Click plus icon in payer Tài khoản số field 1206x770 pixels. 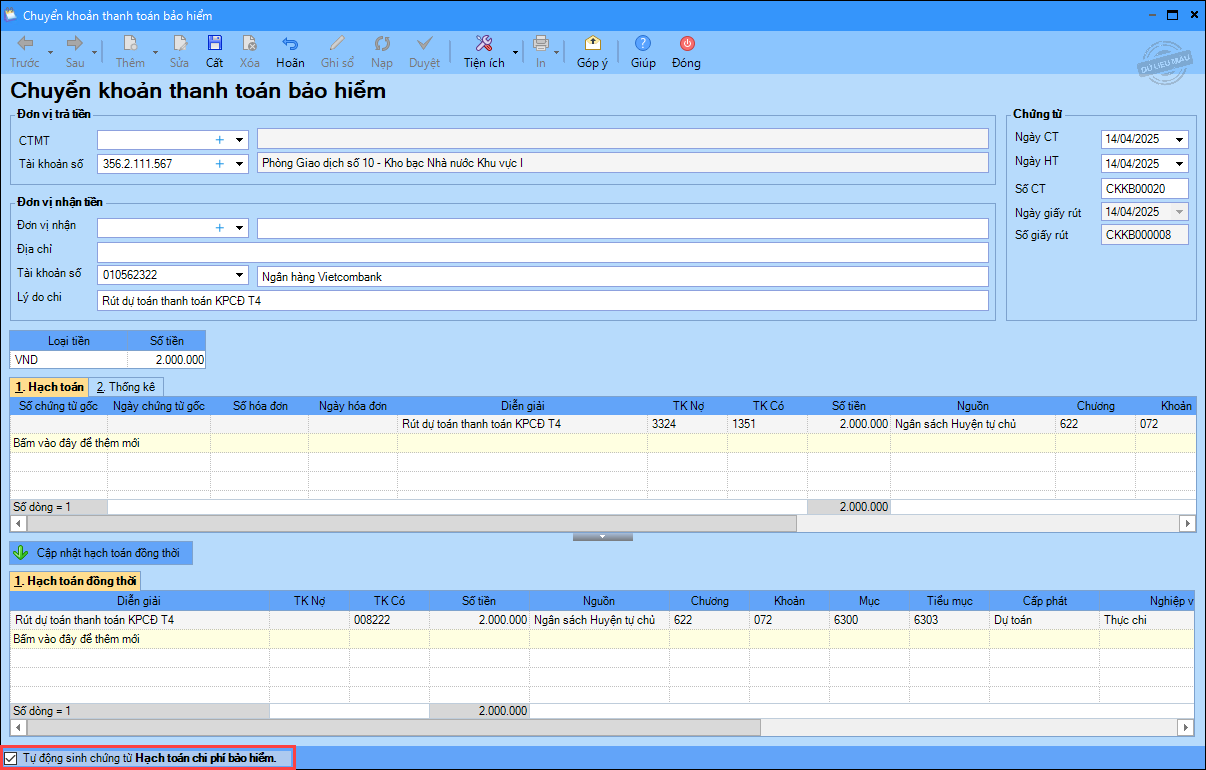[220, 164]
